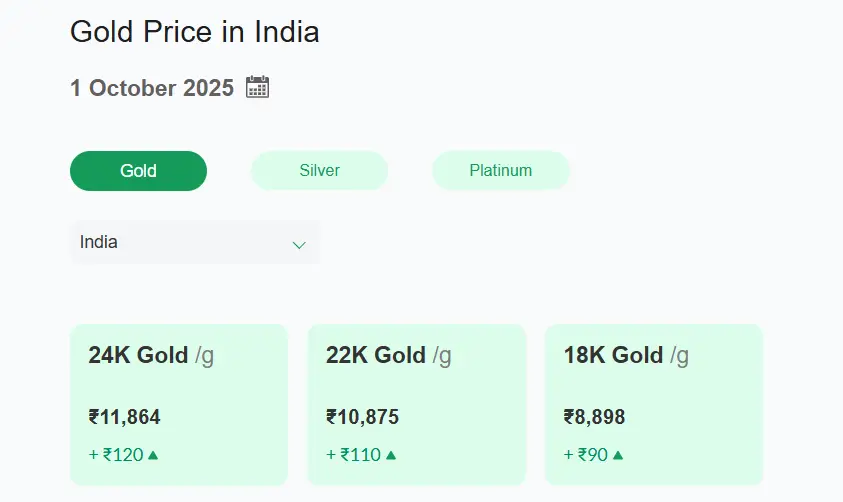The width and height of the screenshot is (843, 502).
Task: Select the 22K Gold /g card title
Action: (x=388, y=355)
